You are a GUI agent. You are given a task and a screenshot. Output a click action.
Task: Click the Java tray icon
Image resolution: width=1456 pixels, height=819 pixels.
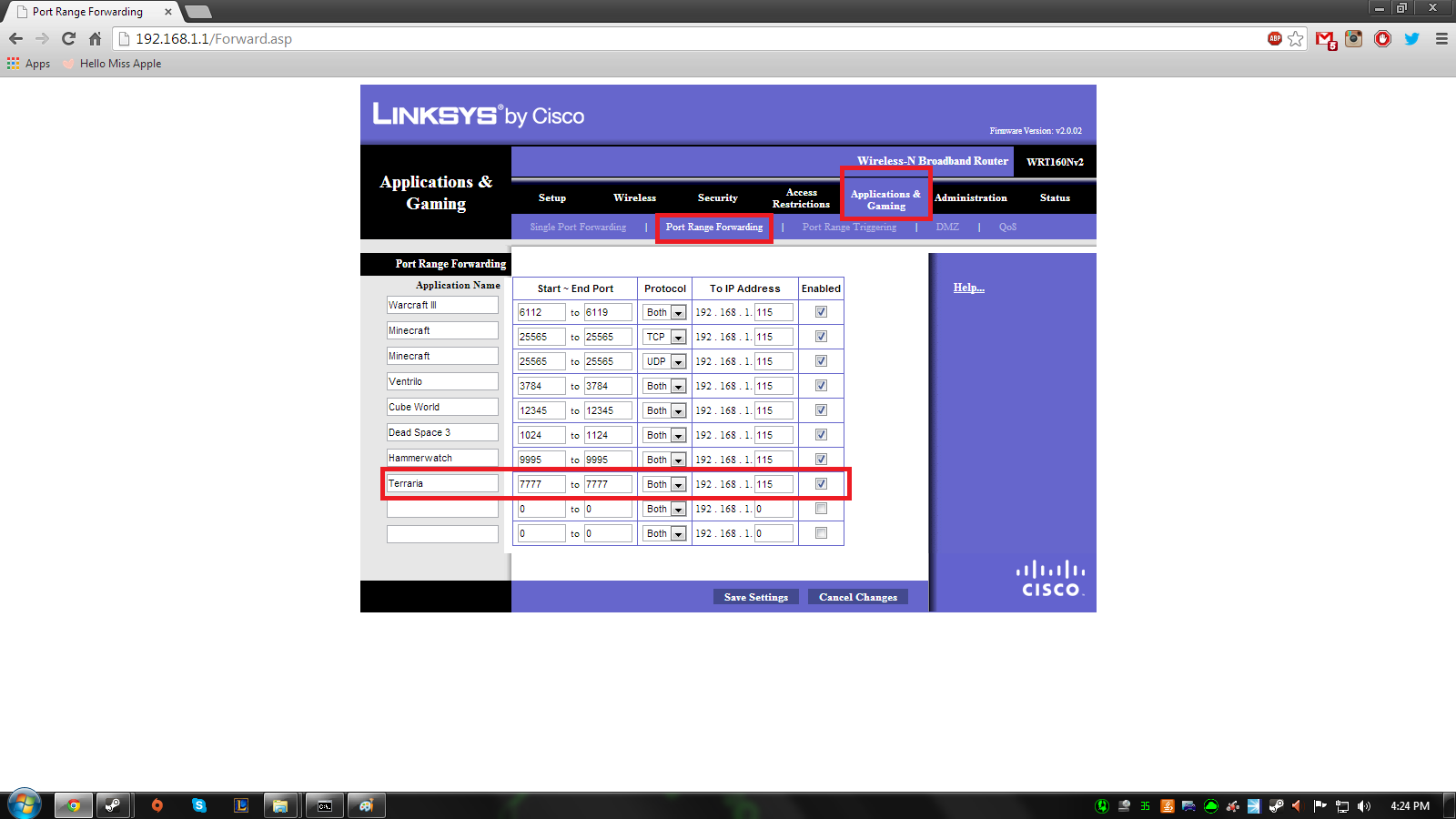1167,806
